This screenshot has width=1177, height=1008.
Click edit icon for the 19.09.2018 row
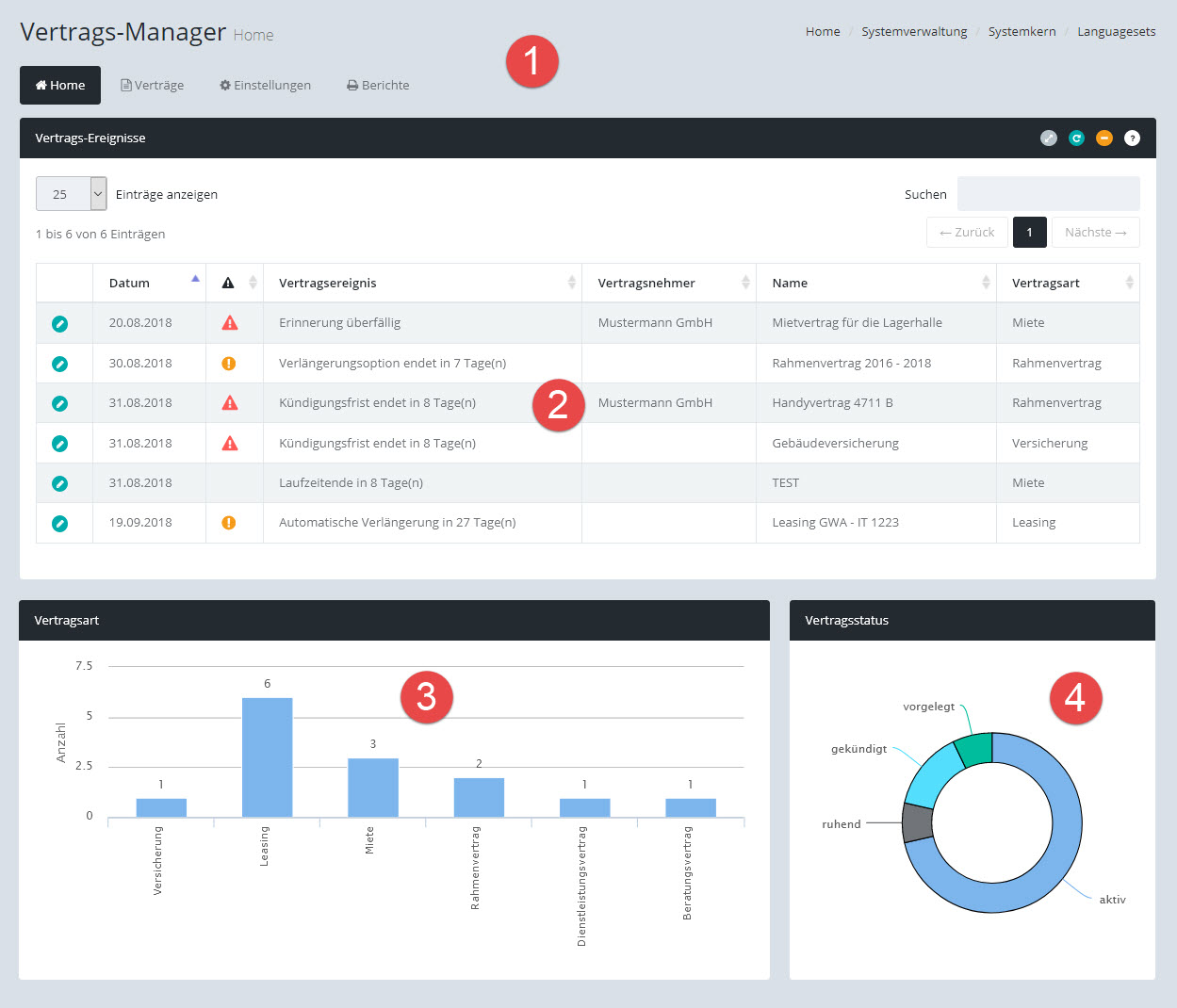point(59,524)
